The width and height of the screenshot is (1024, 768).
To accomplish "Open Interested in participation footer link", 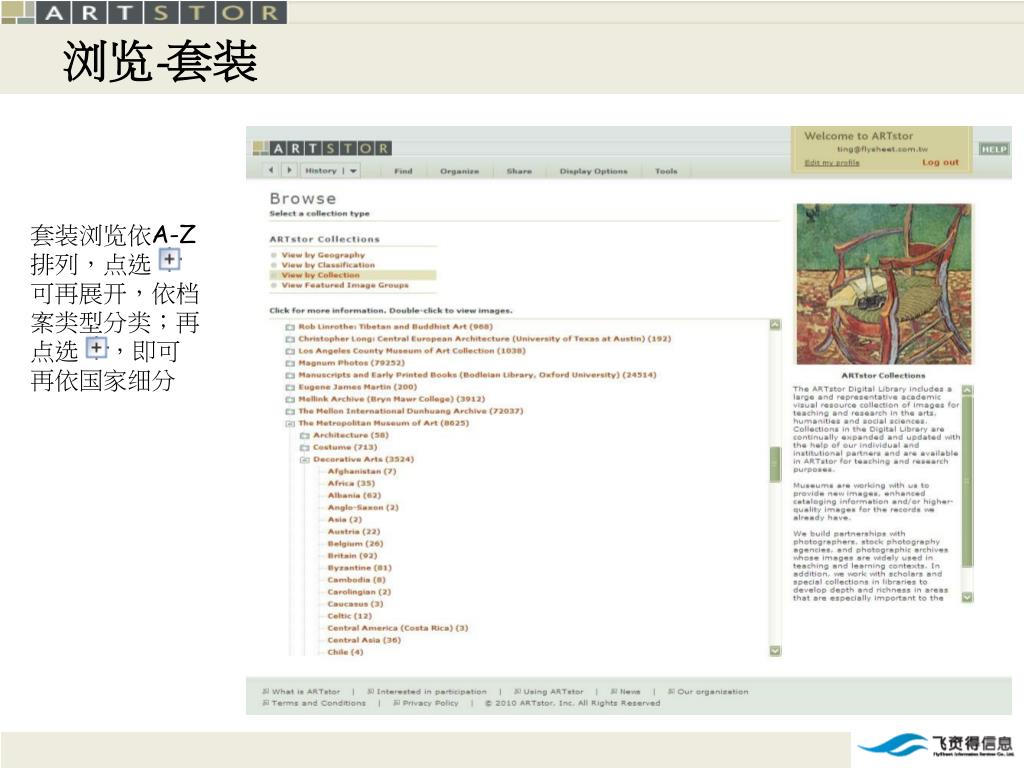I will [431, 692].
